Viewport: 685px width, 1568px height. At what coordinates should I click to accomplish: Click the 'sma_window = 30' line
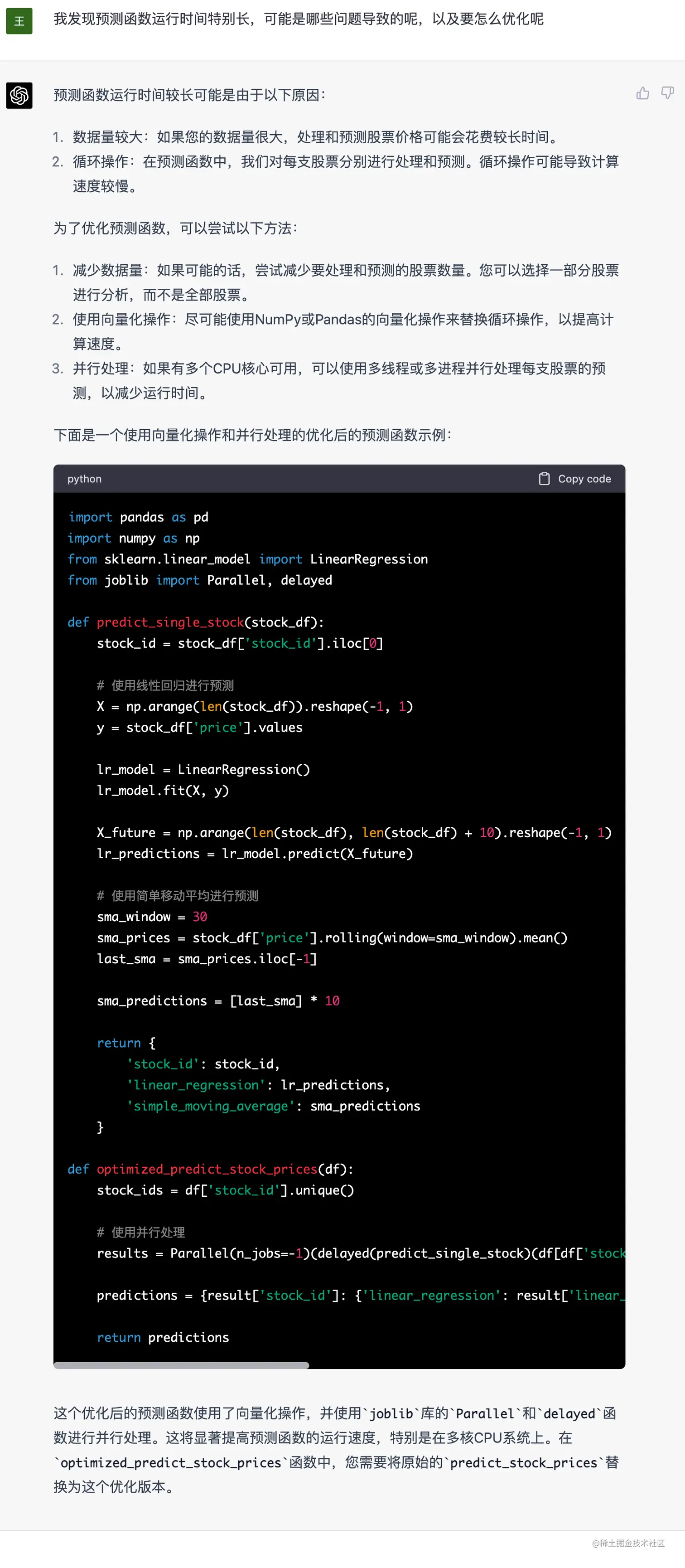point(152,917)
